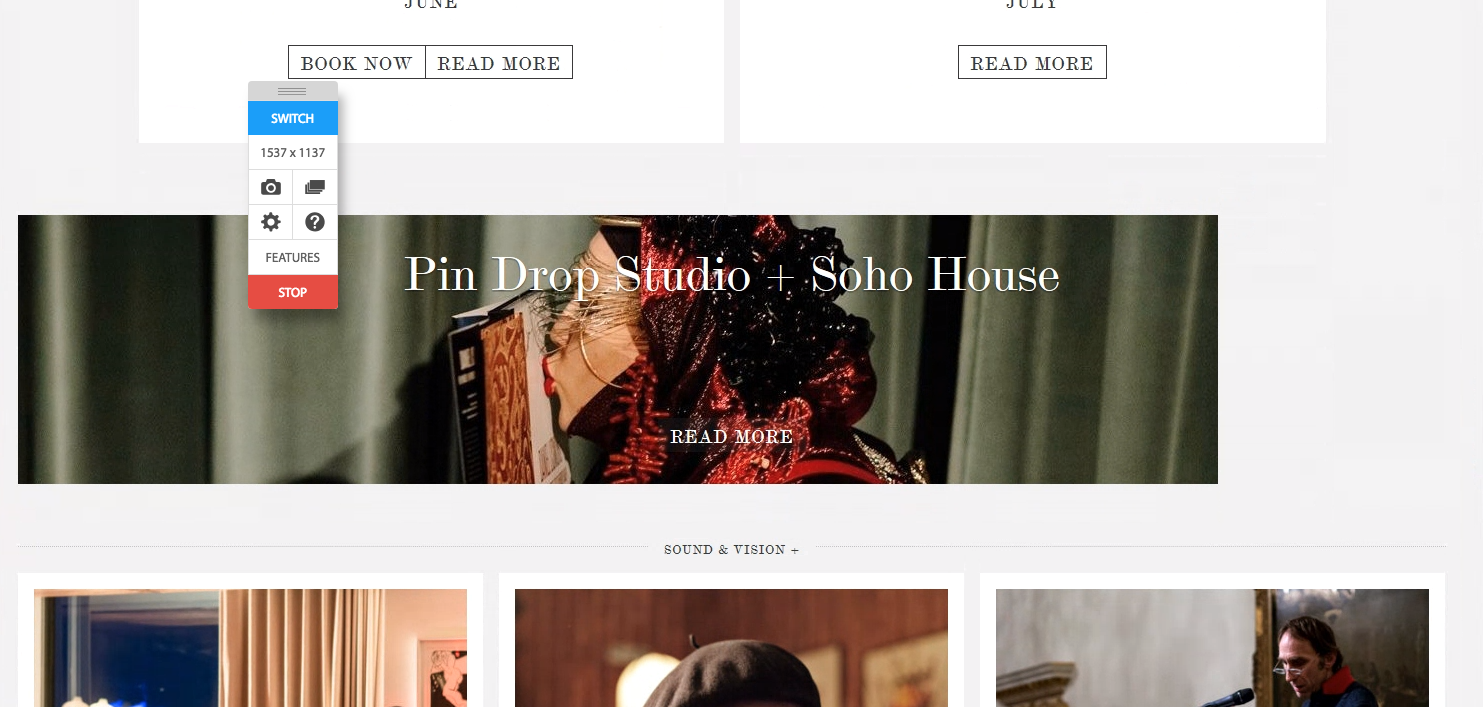Image resolution: width=1483 pixels, height=707 pixels.
Task: Open the man at microphone thumbnail
Action: click(1212, 648)
